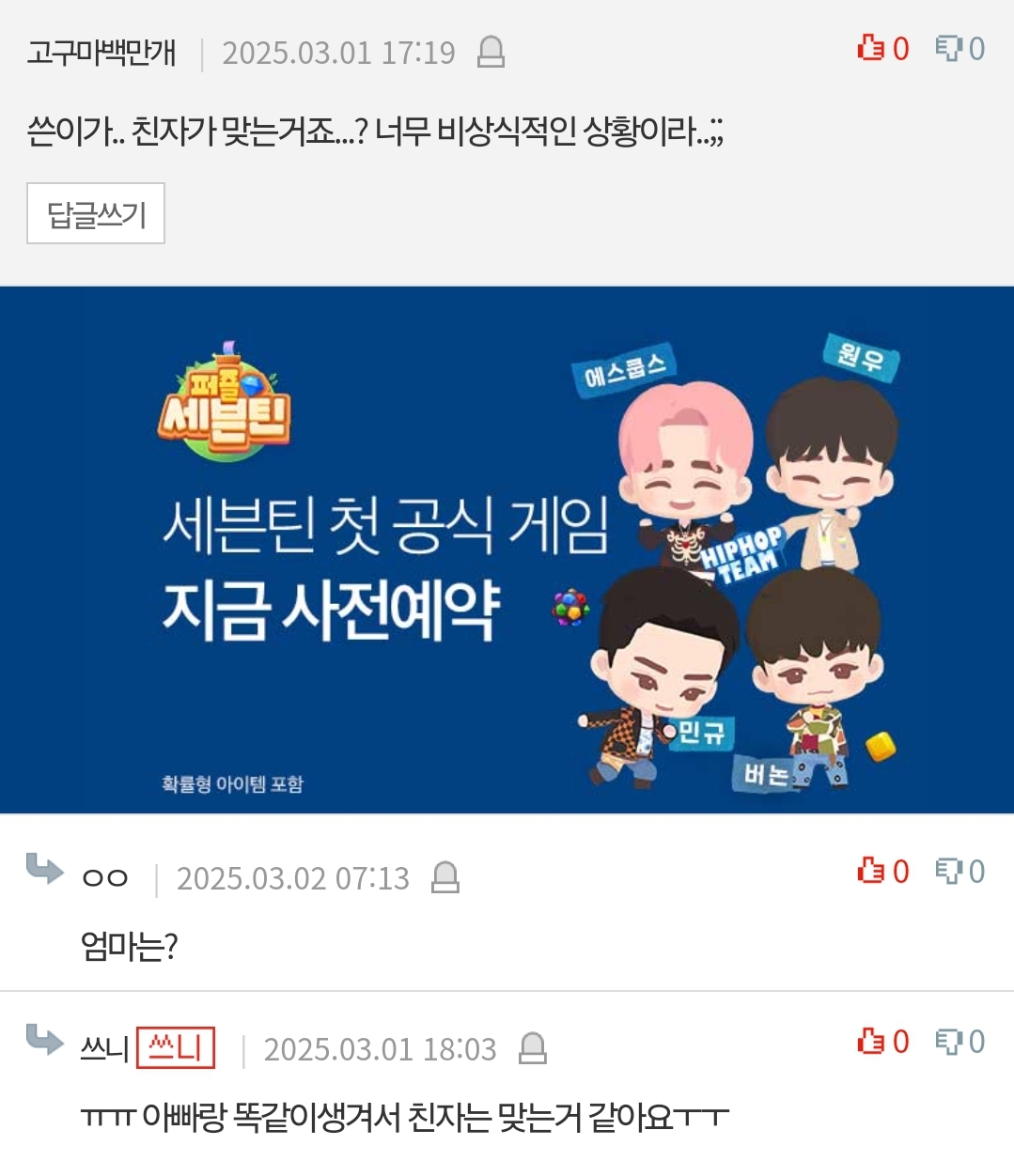Click the 답글쓰기 reply button
1014x1176 pixels.
point(96,214)
